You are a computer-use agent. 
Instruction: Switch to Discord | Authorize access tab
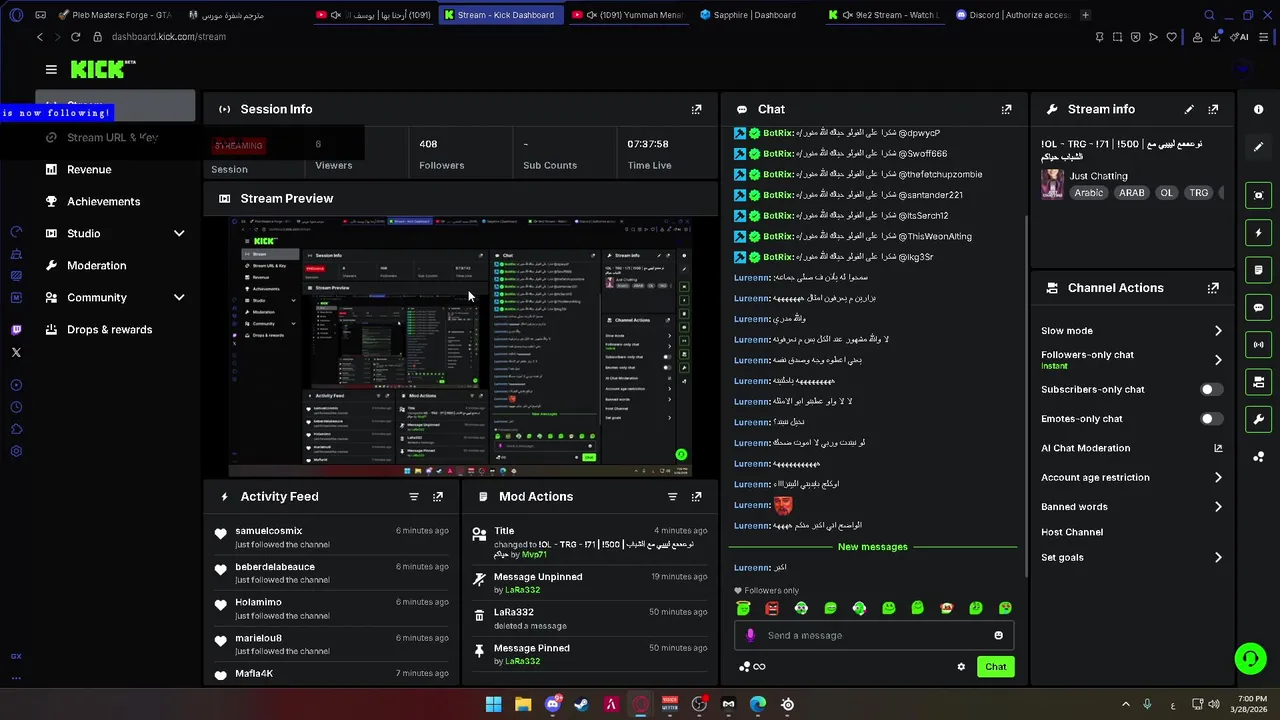pos(1013,15)
